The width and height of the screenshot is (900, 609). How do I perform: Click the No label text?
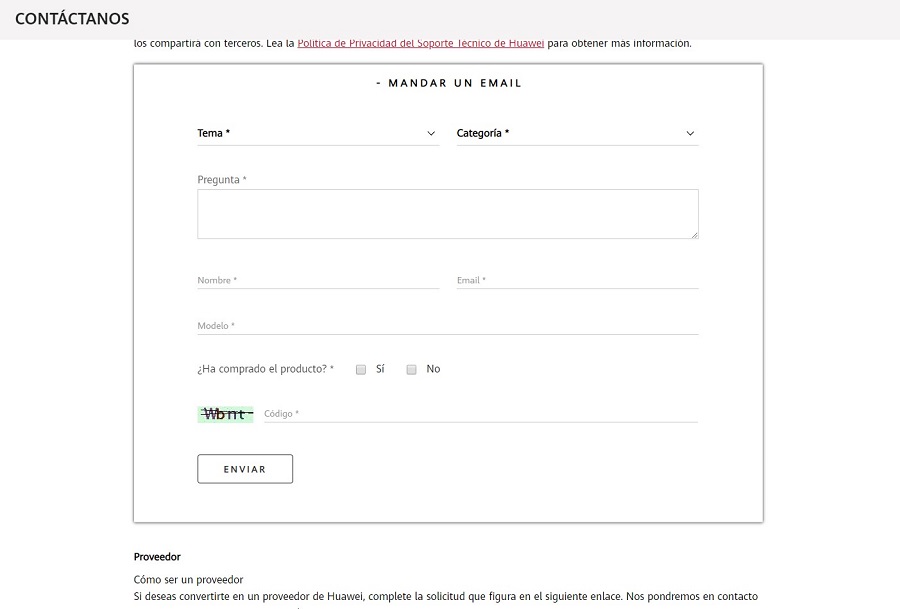coord(433,369)
